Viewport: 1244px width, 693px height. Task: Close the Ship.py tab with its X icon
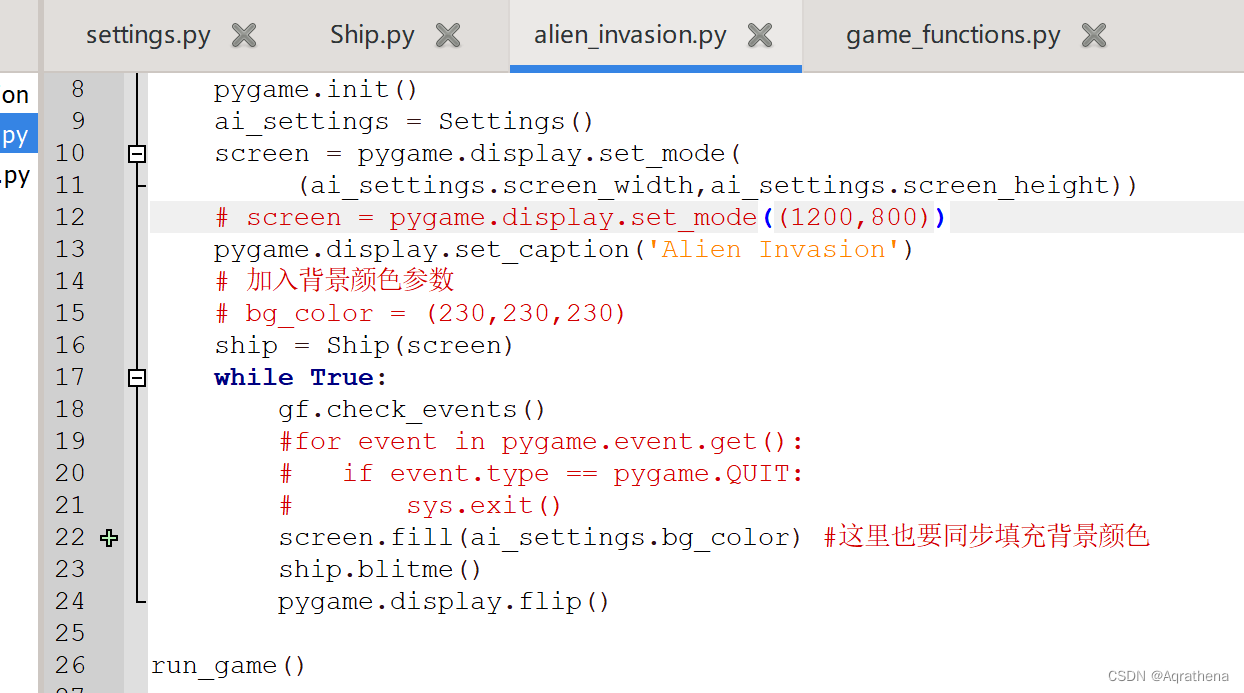click(447, 34)
